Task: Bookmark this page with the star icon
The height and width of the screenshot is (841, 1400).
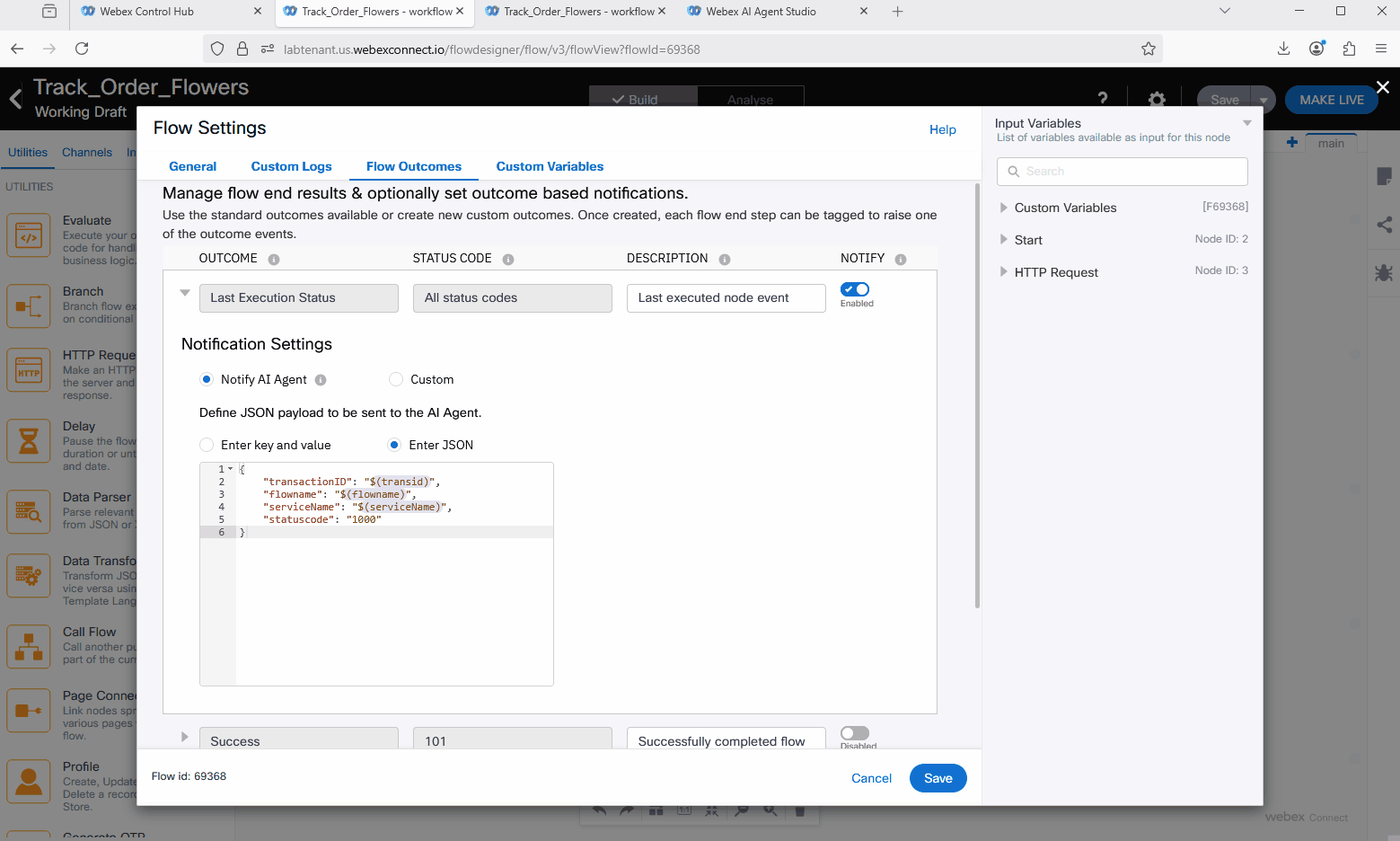Action: 1149,49
